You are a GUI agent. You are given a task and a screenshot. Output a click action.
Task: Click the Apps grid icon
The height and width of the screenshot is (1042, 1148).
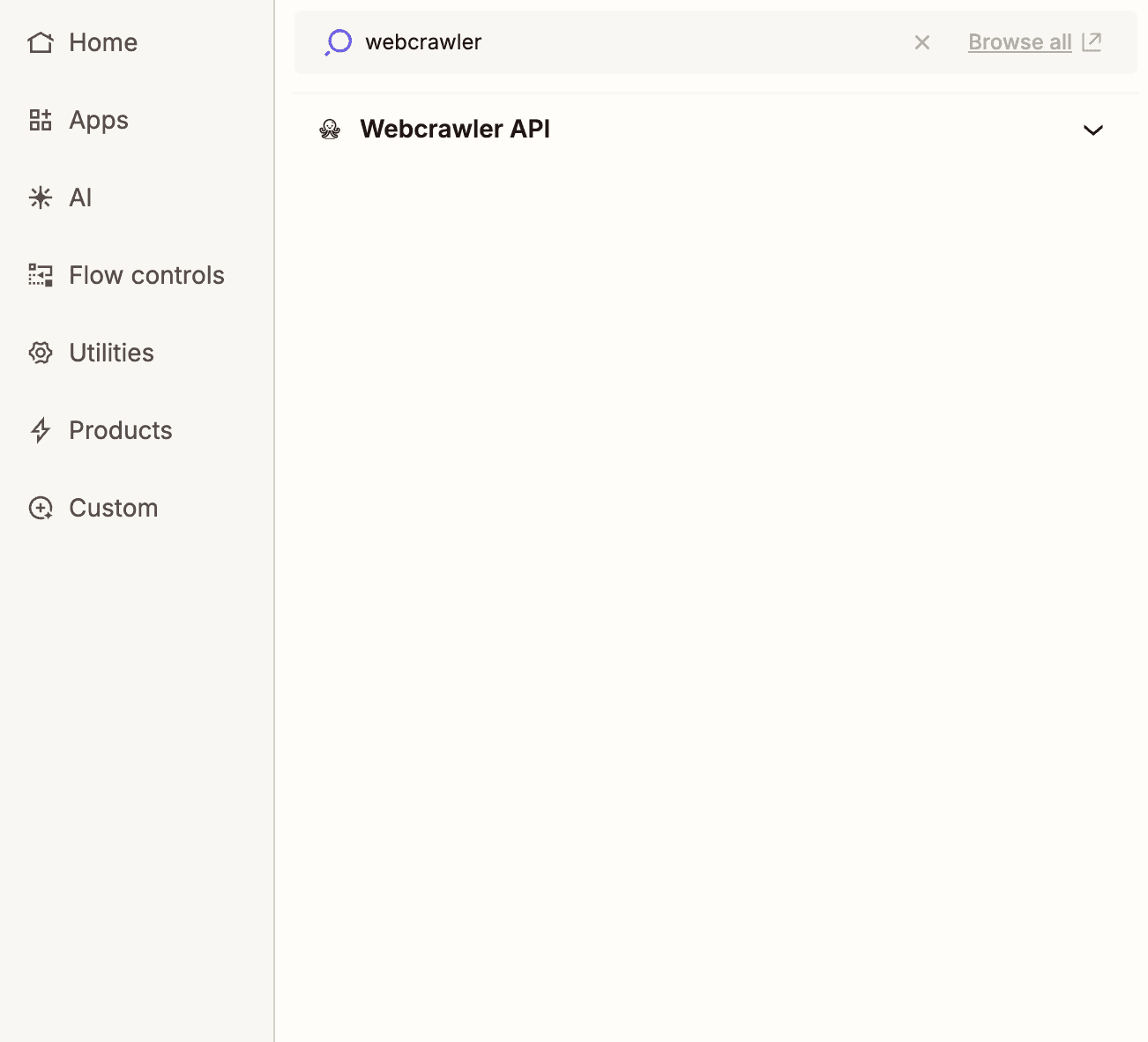41,120
